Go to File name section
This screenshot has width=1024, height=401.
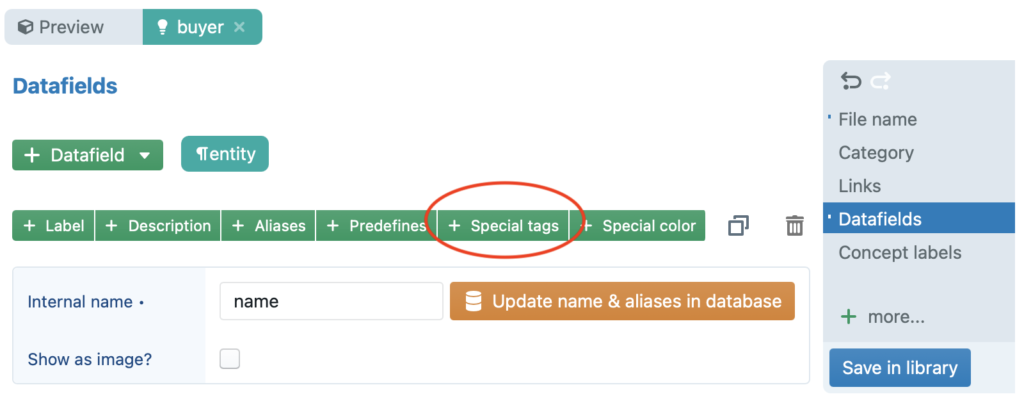(x=877, y=120)
